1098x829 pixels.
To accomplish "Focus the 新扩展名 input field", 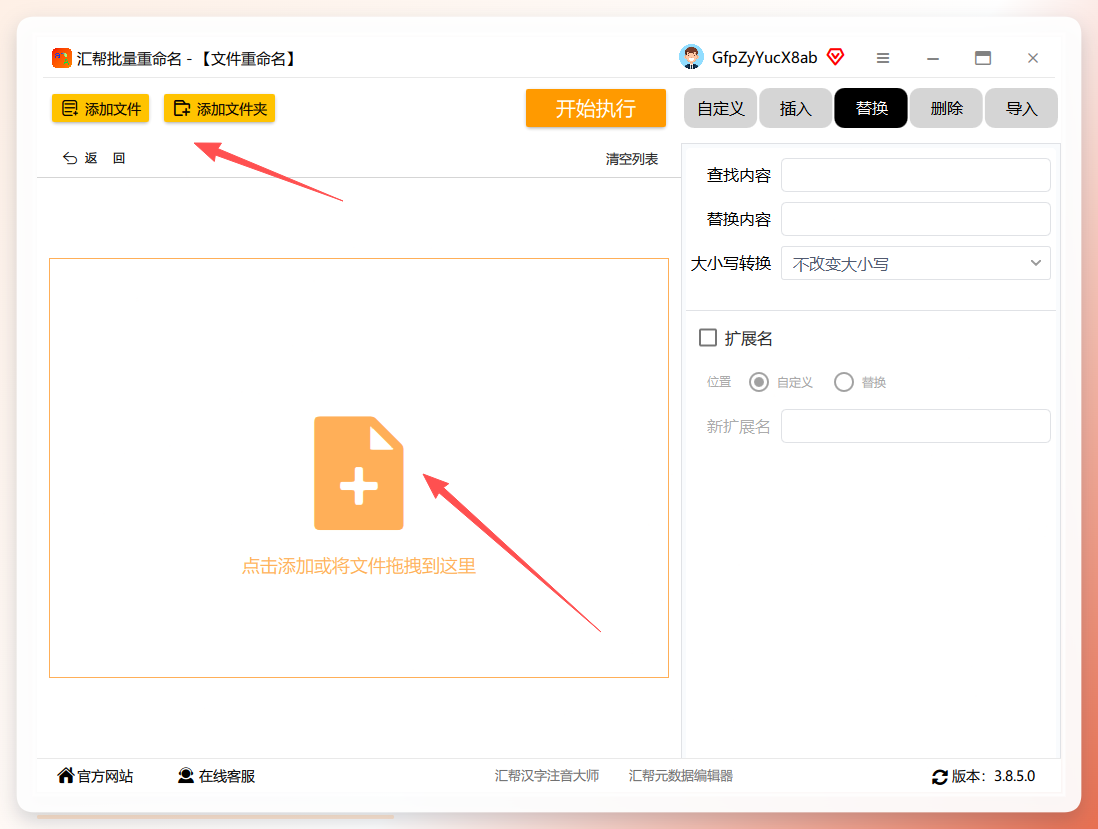I will (x=915, y=426).
